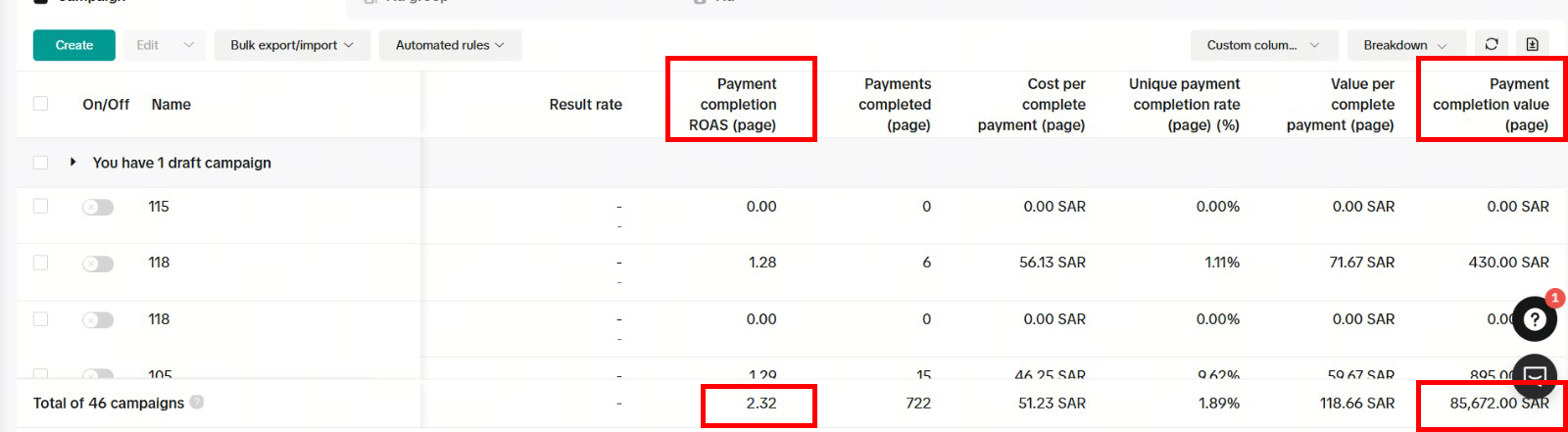Open the help question mark bubble
The image size is (1568, 432).
pyautogui.click(x=1534, y=319)
